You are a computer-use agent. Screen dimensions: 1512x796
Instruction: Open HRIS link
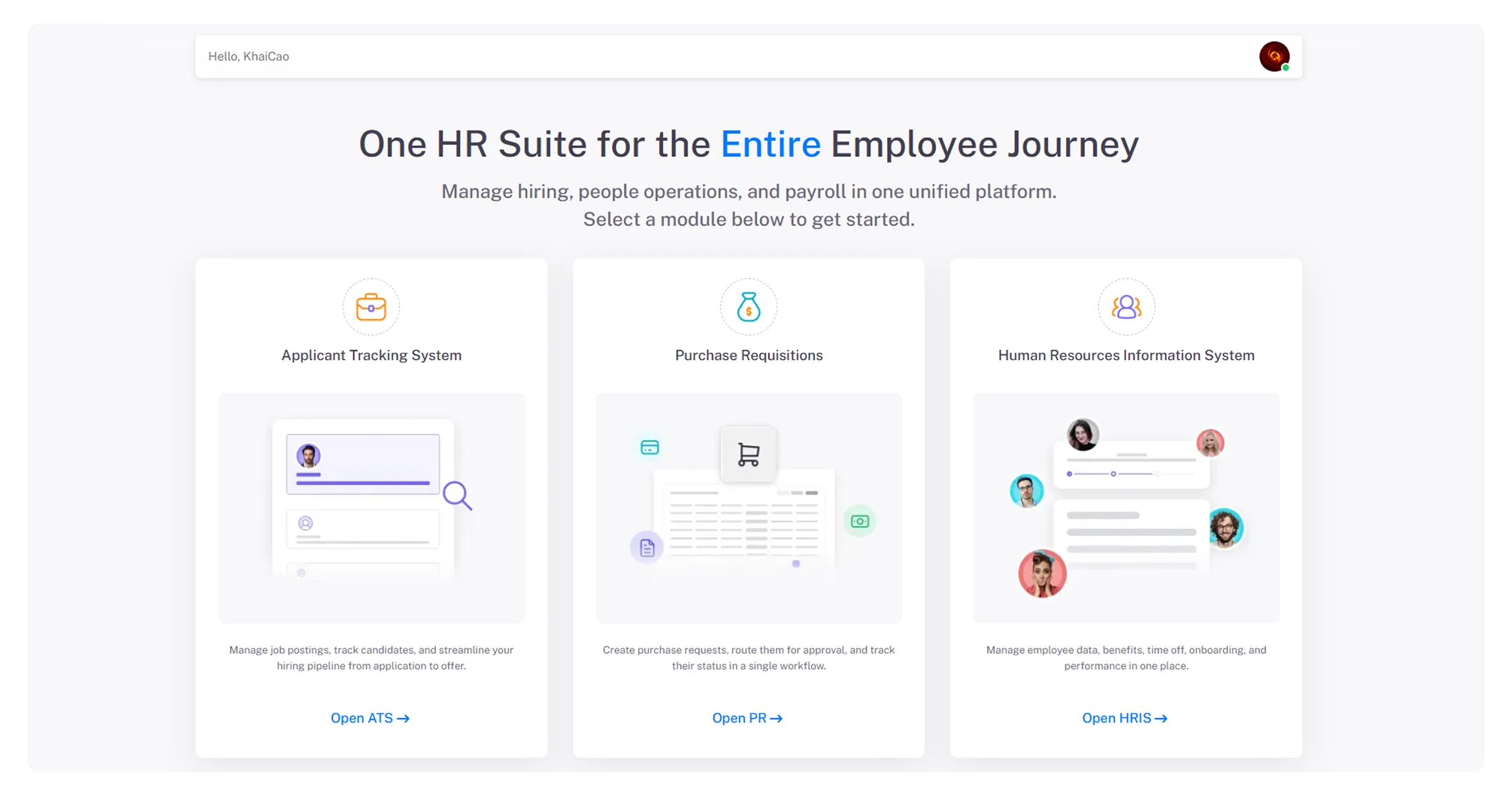(x=1125, y=718)
